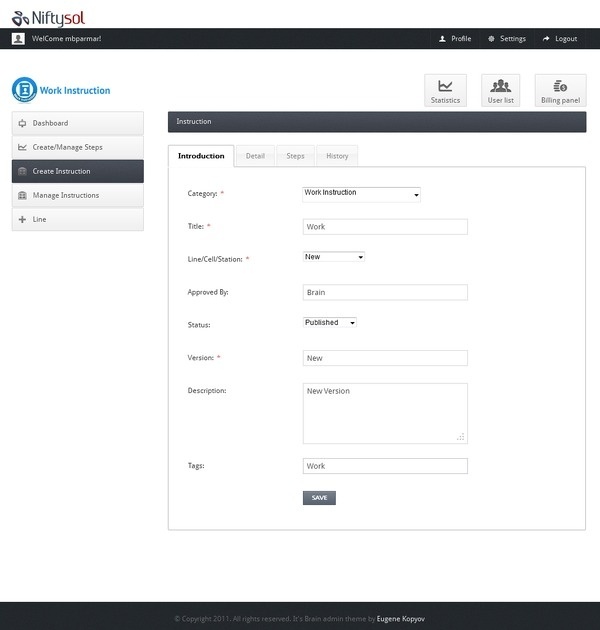Click the Version input field

coord(385,358)
